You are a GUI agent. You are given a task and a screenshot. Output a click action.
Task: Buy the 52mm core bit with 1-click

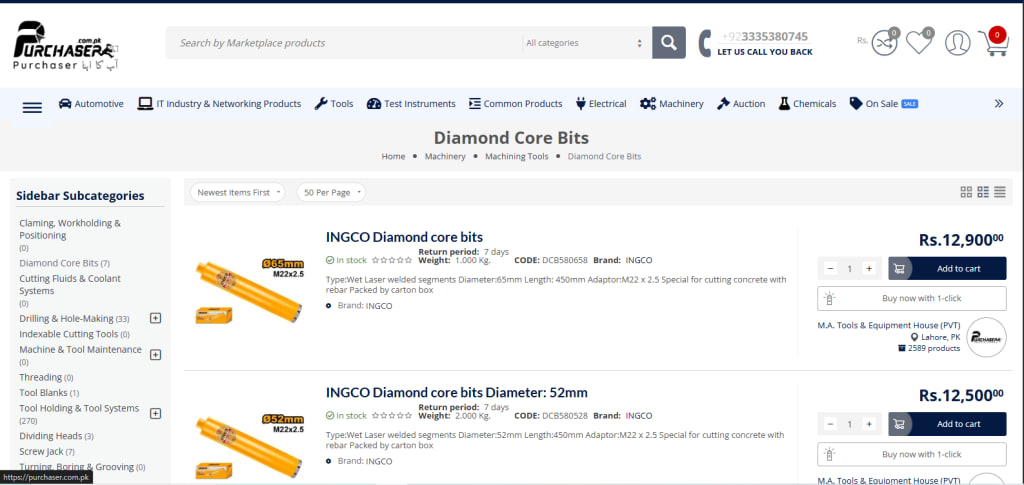[912, 454]
